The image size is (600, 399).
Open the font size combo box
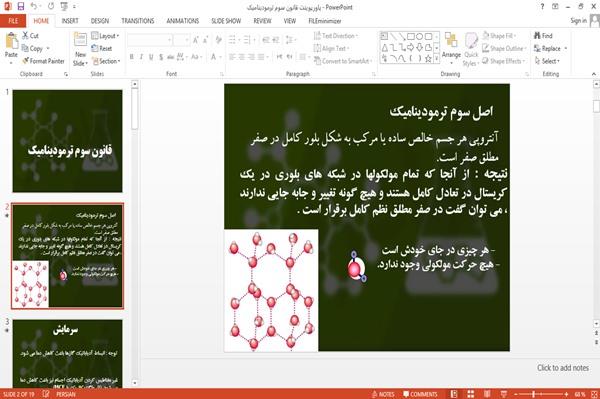pyautogui.click(x=181, y=39)
